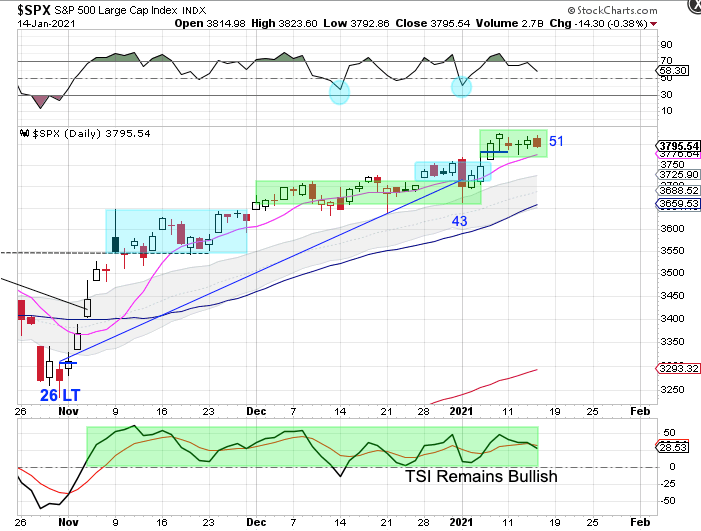Select the blue '51' annotation label
The image size is (701, 531).
point(557,141)
